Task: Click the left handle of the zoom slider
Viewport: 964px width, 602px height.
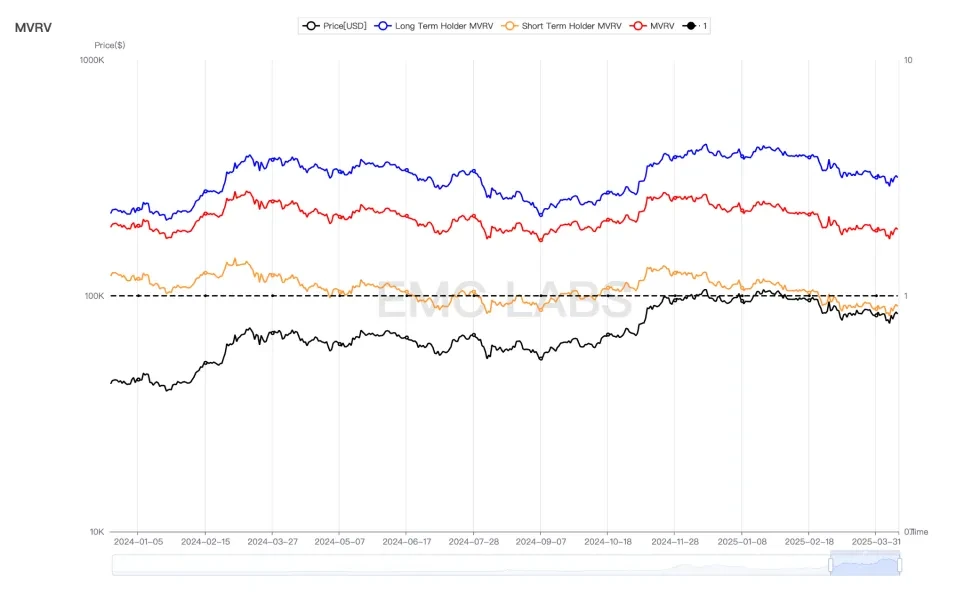Action: [x=830, y=565]
